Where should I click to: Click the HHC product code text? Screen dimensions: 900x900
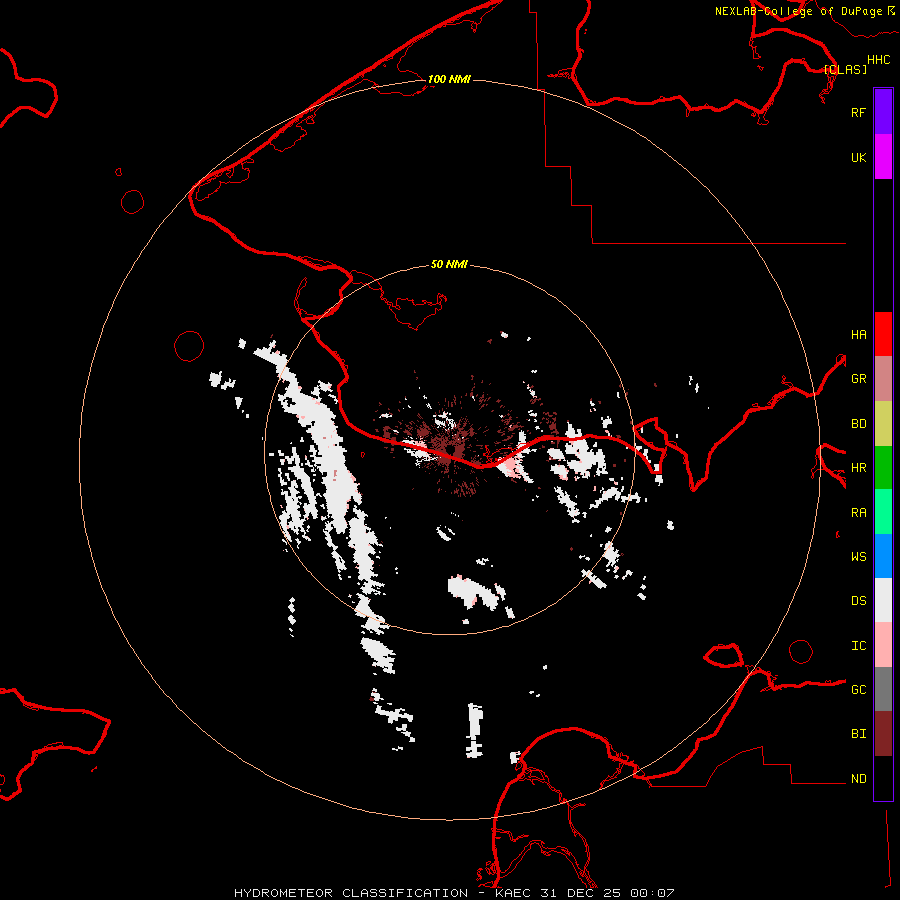tap(879, 60)
